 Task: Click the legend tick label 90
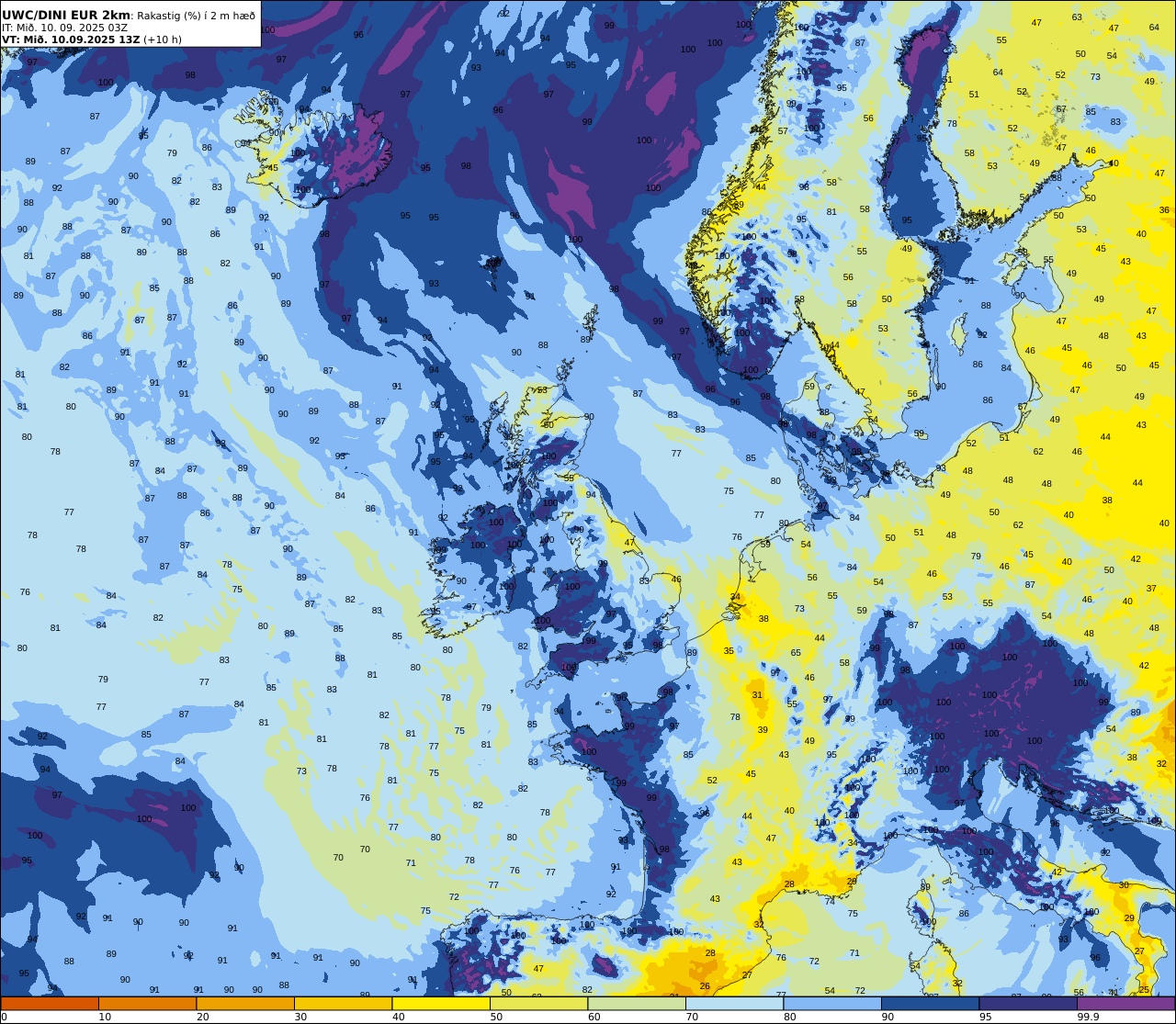[x=888, y=1017]
